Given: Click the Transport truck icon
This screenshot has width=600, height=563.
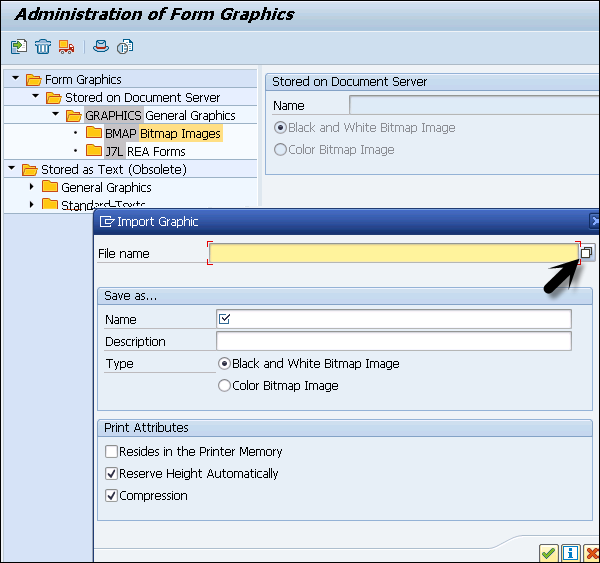Looking at the screenshot, I should tap(67, 46).
